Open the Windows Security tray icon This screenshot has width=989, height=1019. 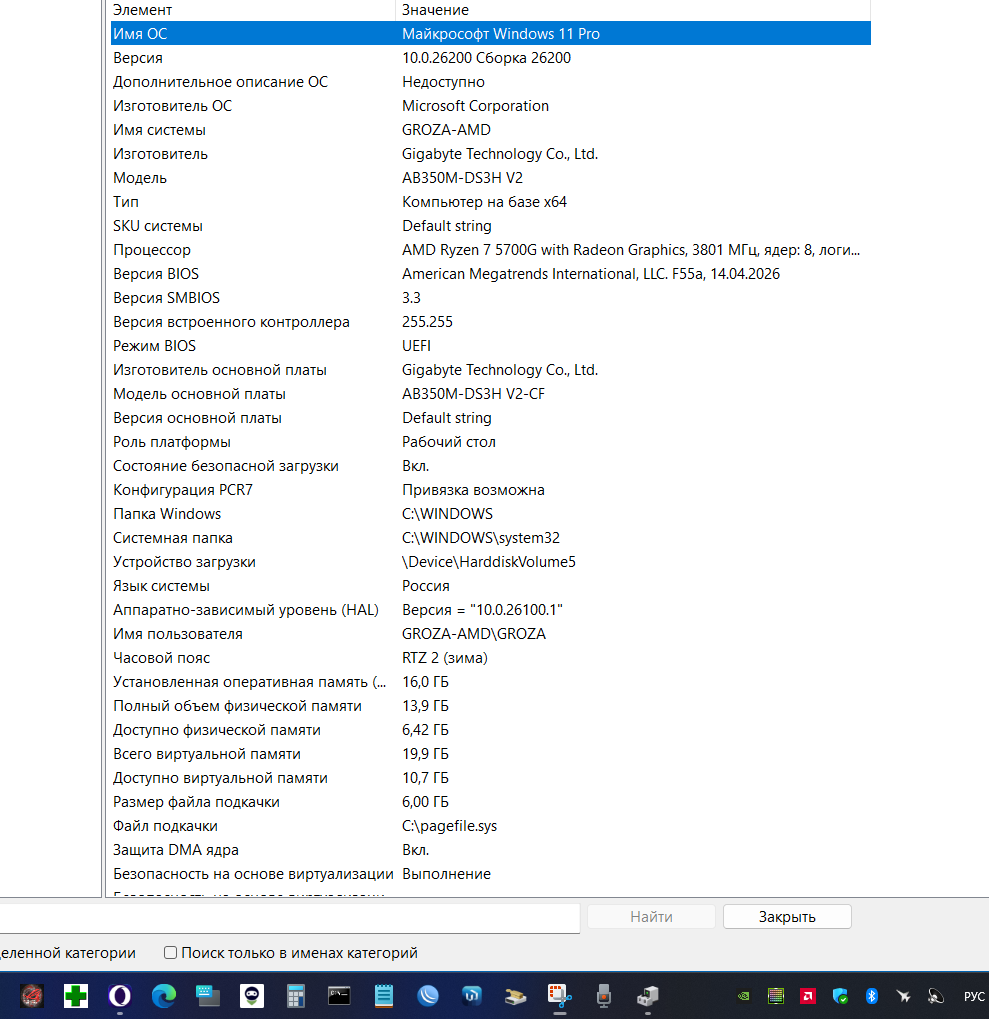[840, 996]
